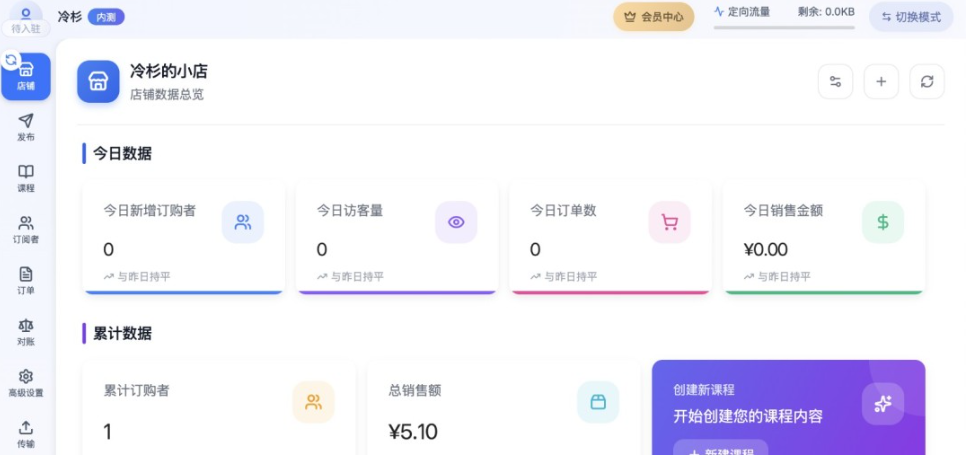
Task: Open the filter settings sliders button
Action: coord(835,81)
